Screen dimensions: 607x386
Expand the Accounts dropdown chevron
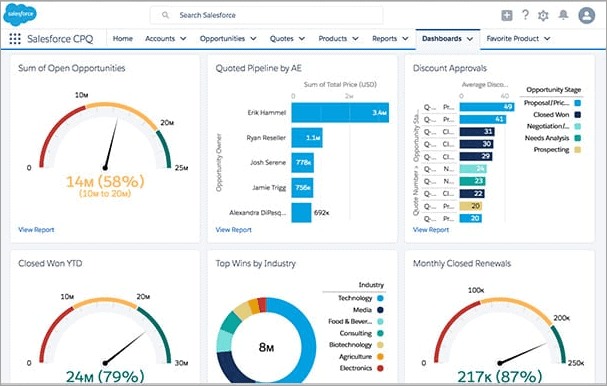183,39
